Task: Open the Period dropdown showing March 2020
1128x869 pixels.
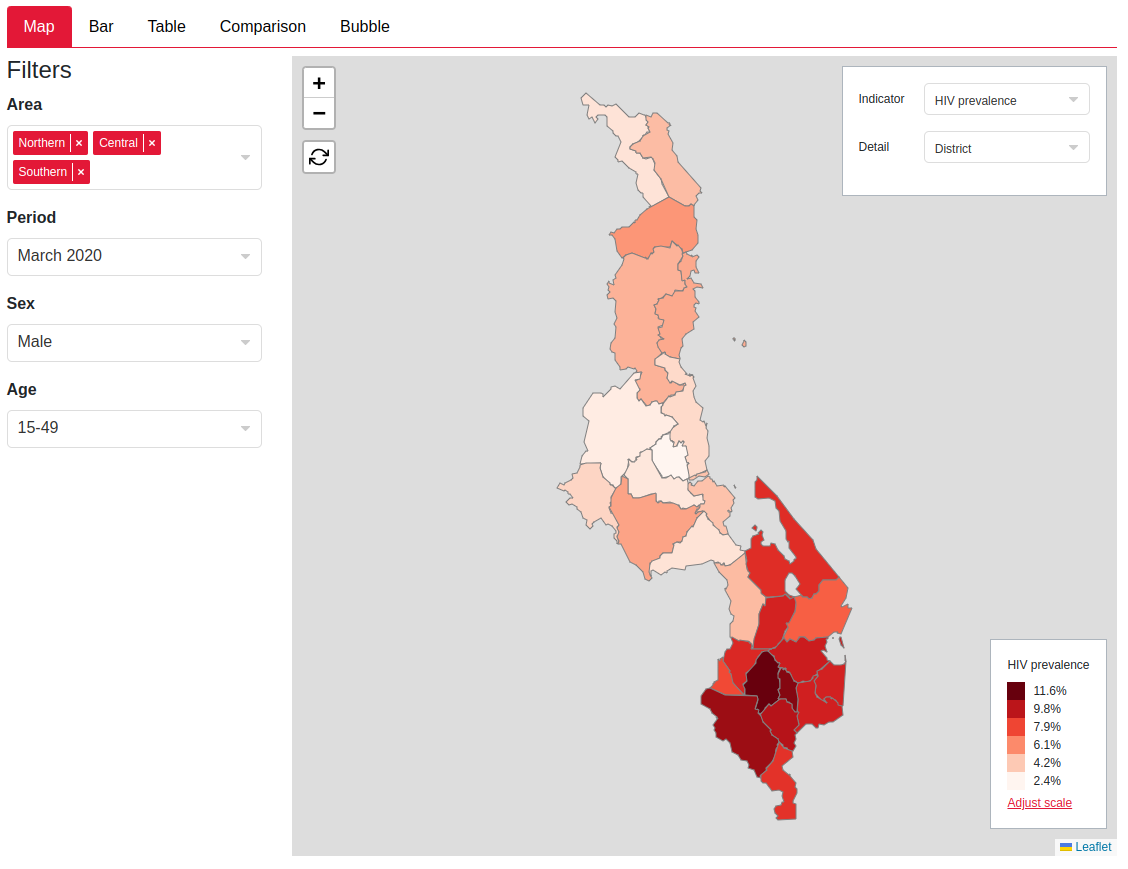Action: 135,257
